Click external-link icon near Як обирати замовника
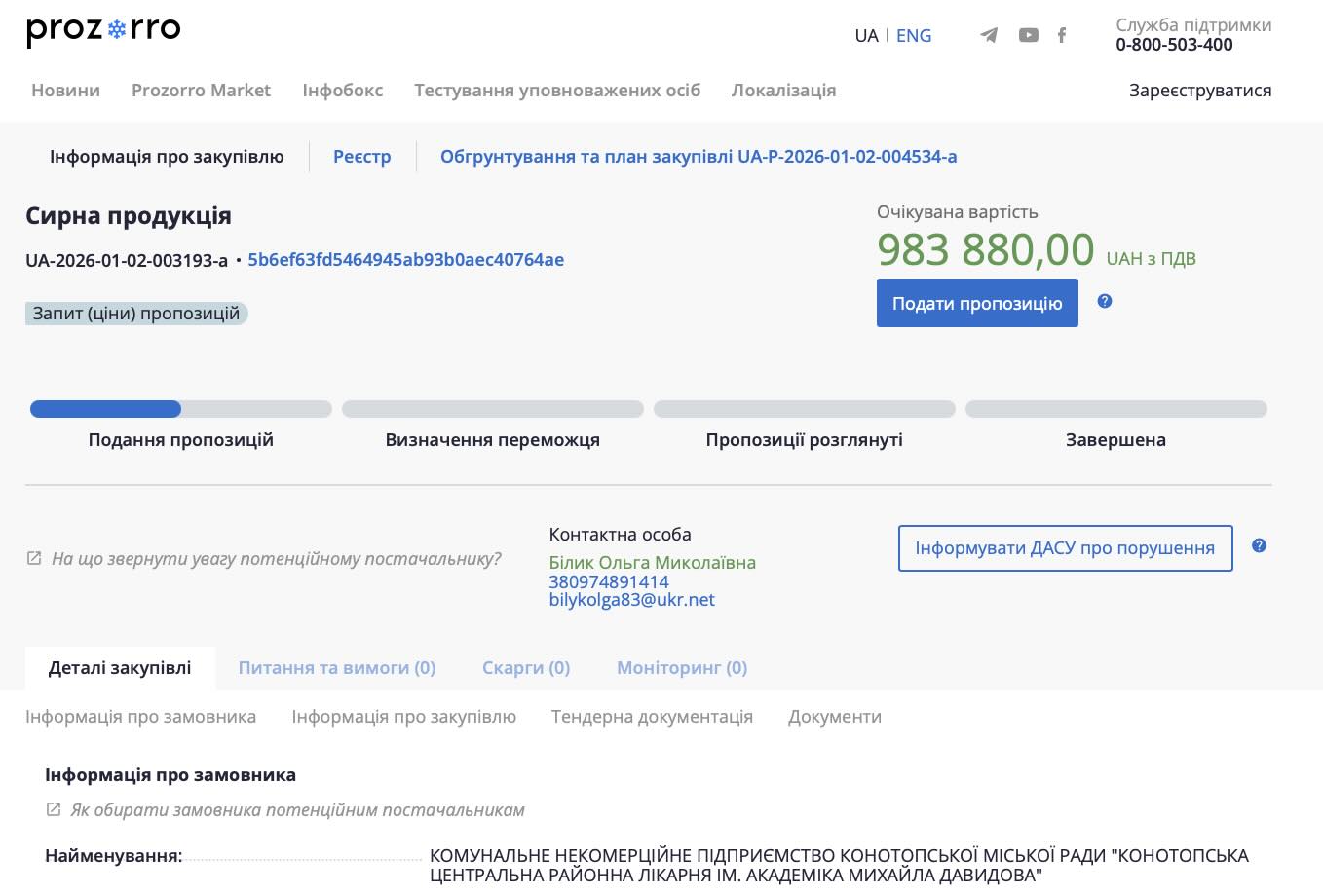Image resolution: width=1323 pixels, height=896 pixels. (x=54, y=810)
